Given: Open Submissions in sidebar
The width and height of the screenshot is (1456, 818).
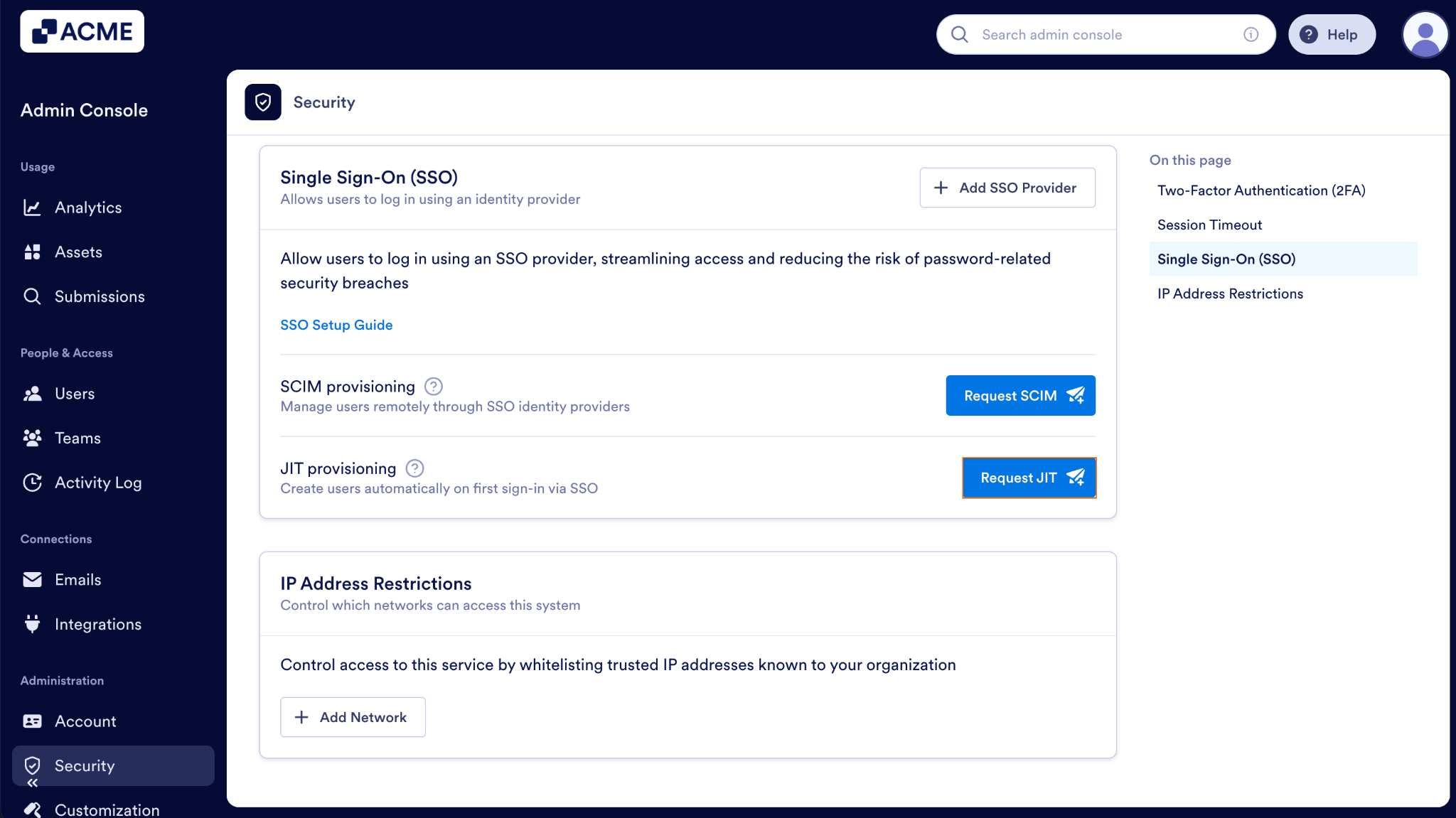Looking at the screenshot, I should pos(113,296).
